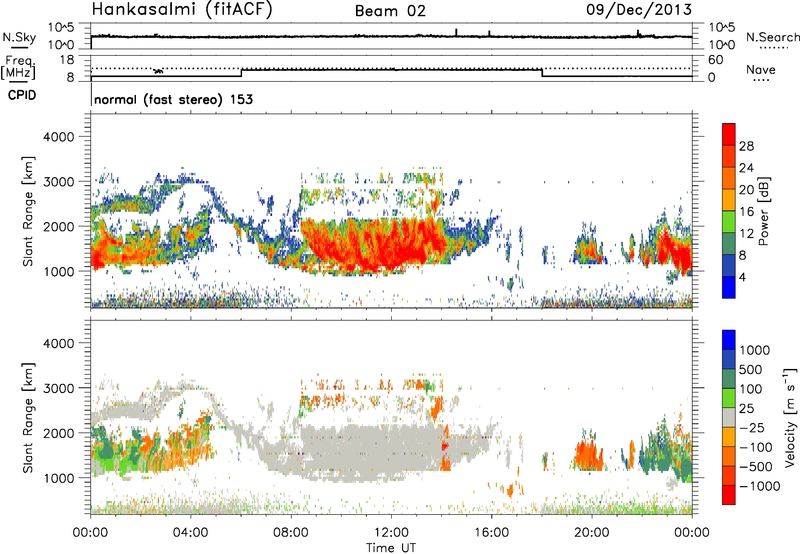
Task: Click the Velocity panel "Slant Range [km]" label
Action: (28, 418)
